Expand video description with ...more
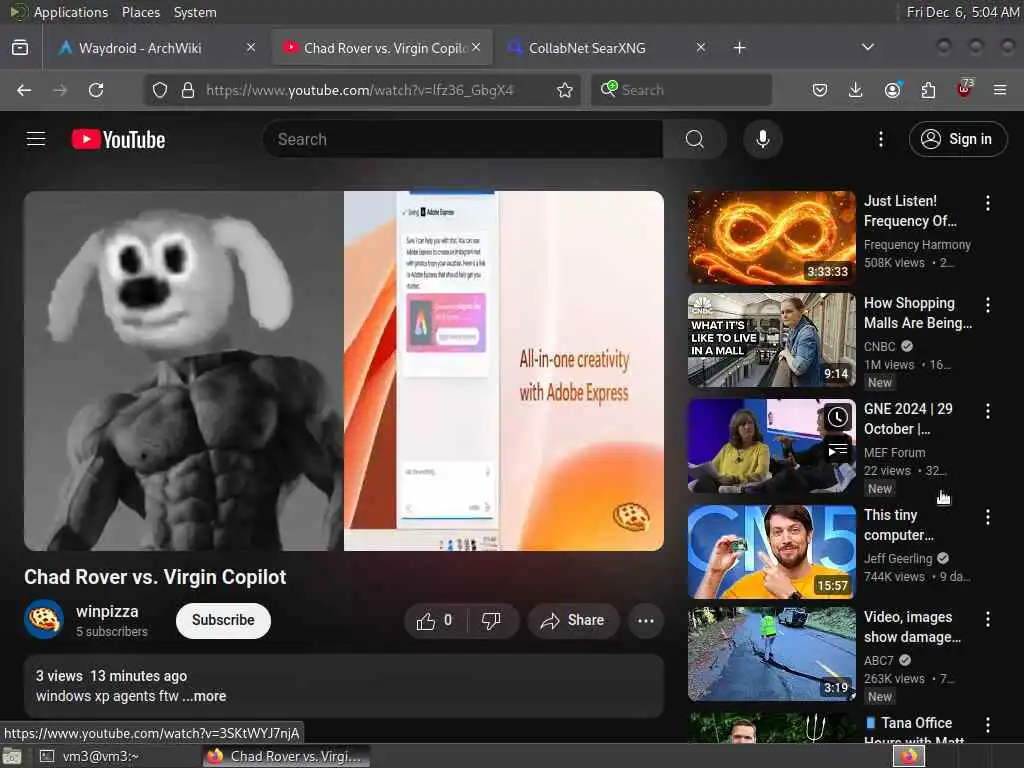The image size is (1024, 768). point(204,696)
